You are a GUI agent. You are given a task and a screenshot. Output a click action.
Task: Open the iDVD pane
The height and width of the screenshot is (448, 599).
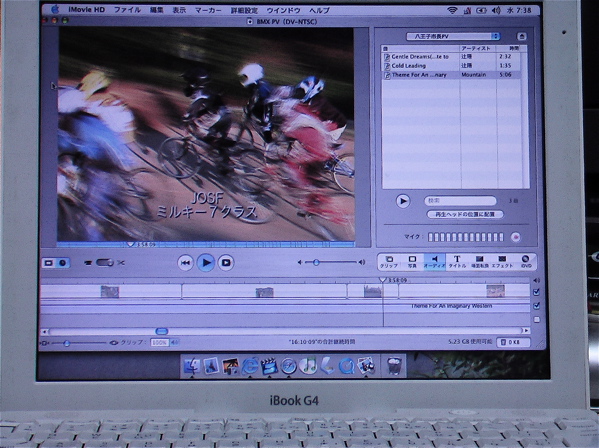click(x=526, y=262)
